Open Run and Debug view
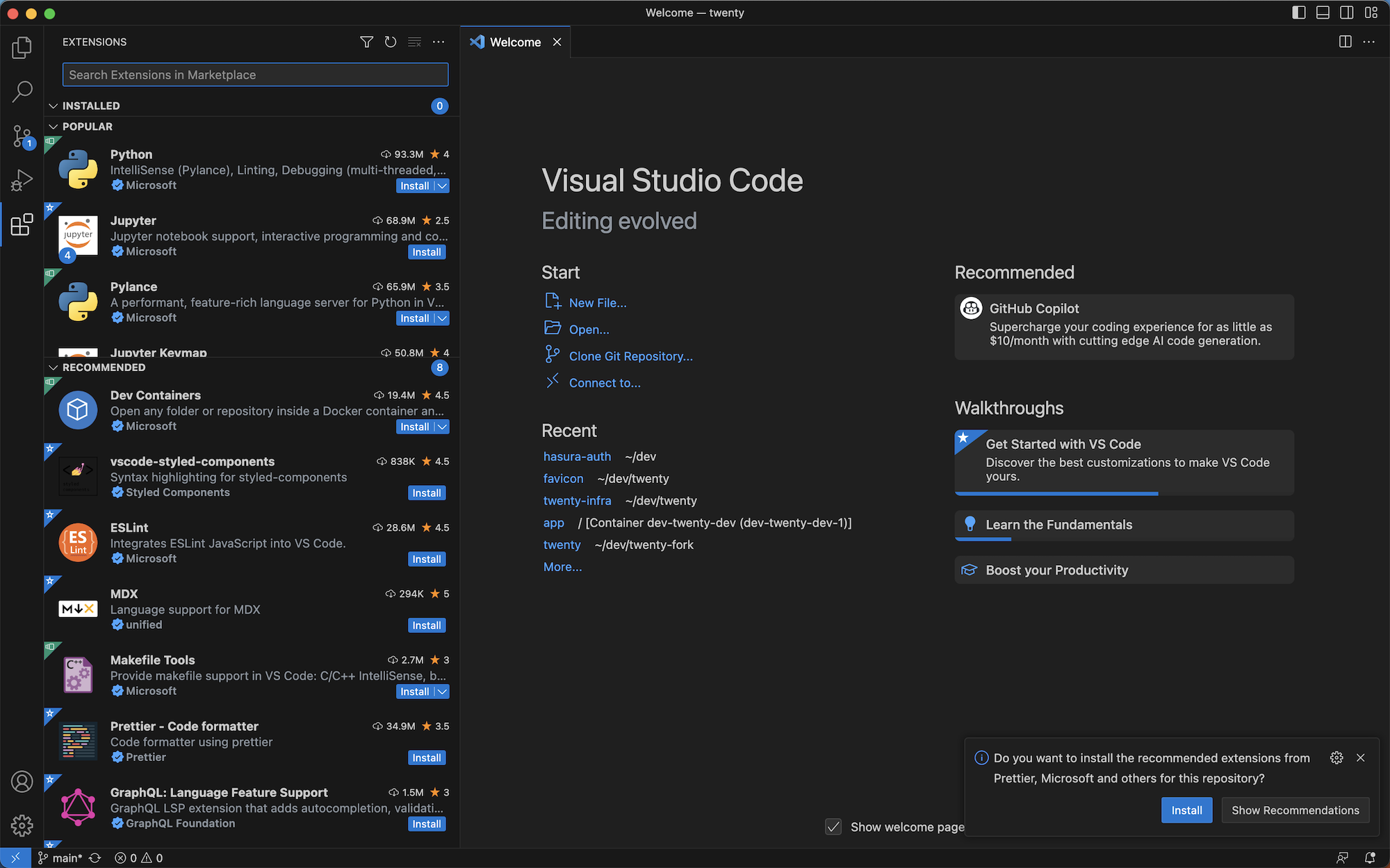This screenshot has height=868, width=1390. point(22,180)
